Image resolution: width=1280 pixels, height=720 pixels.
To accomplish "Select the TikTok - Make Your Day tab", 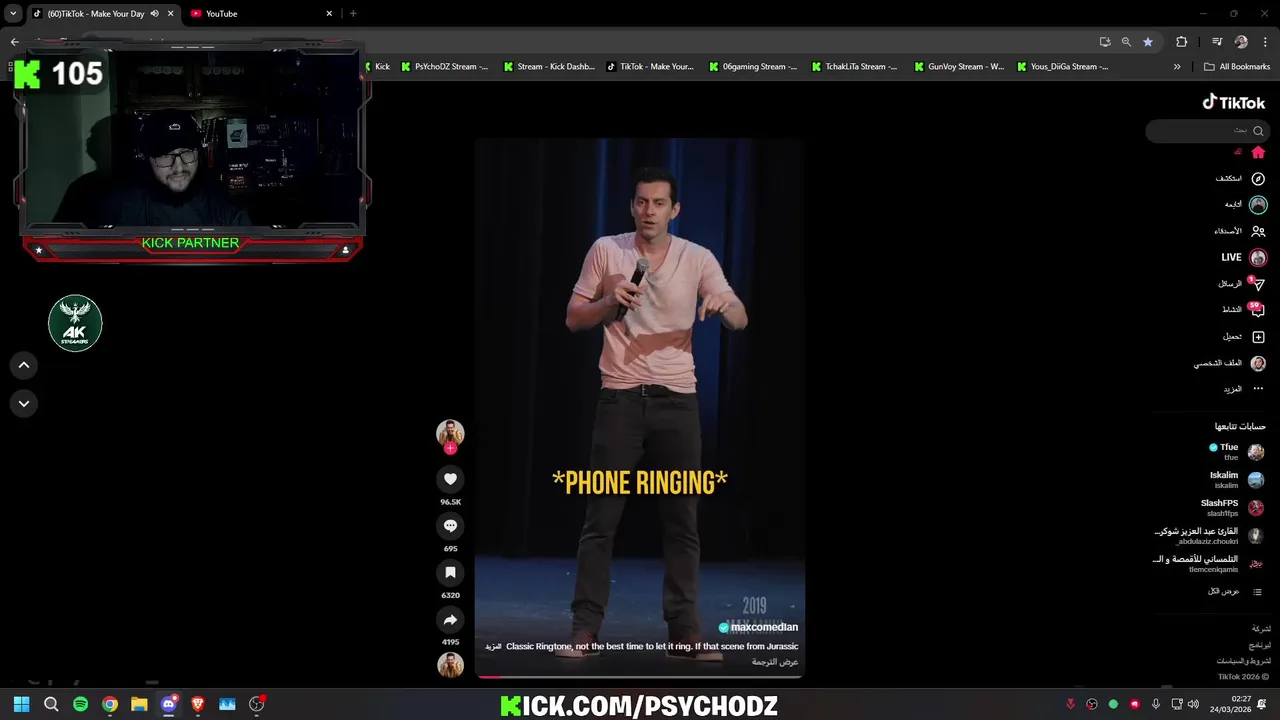I will tap(95, 14).
